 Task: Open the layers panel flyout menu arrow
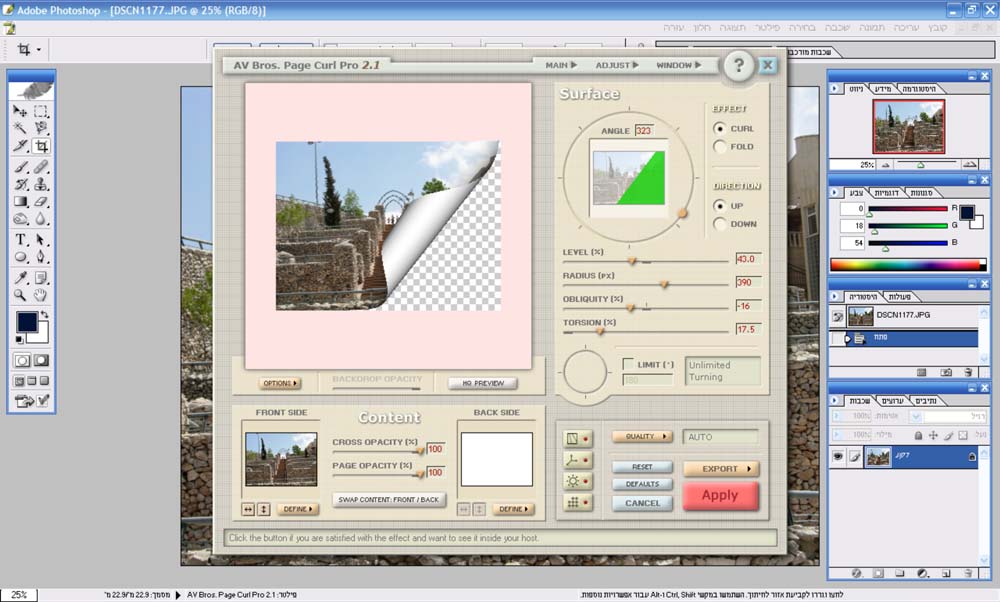tap(835, 400)
